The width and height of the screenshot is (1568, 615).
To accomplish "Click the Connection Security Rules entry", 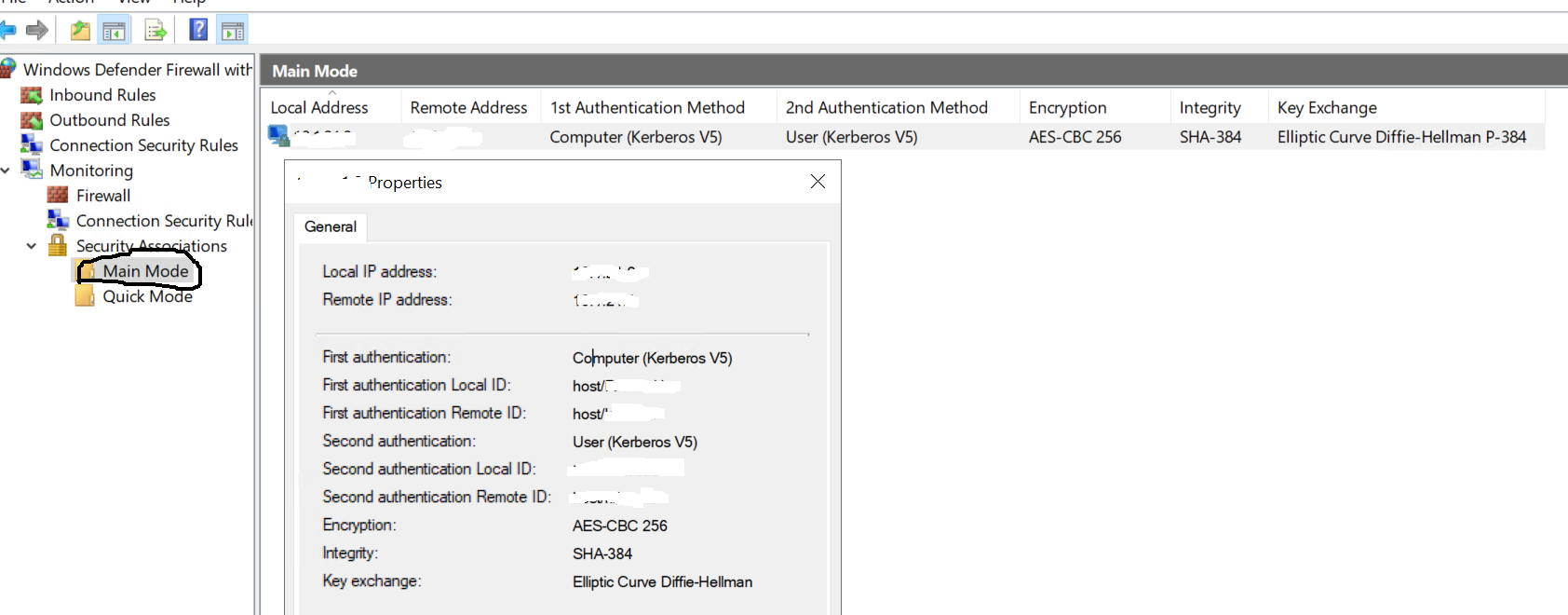I will tap(143, 144).
